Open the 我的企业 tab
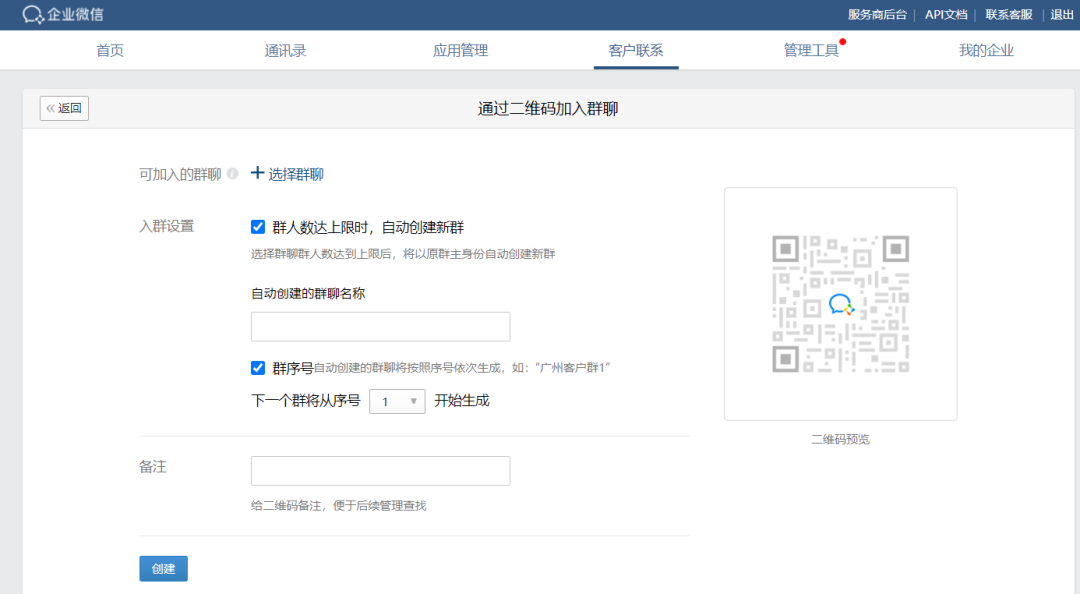The height and width of the screenshot is (594, 1080). point(986,51)
